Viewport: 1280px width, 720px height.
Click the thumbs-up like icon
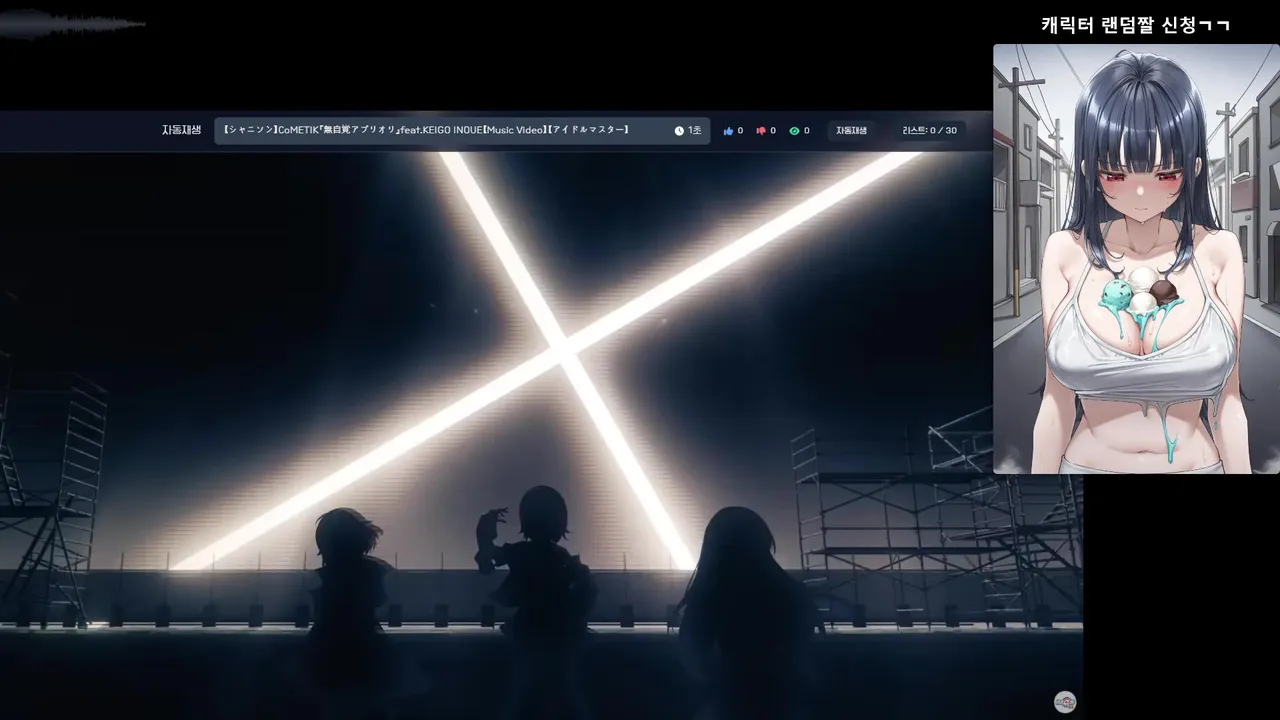point(728,131)
